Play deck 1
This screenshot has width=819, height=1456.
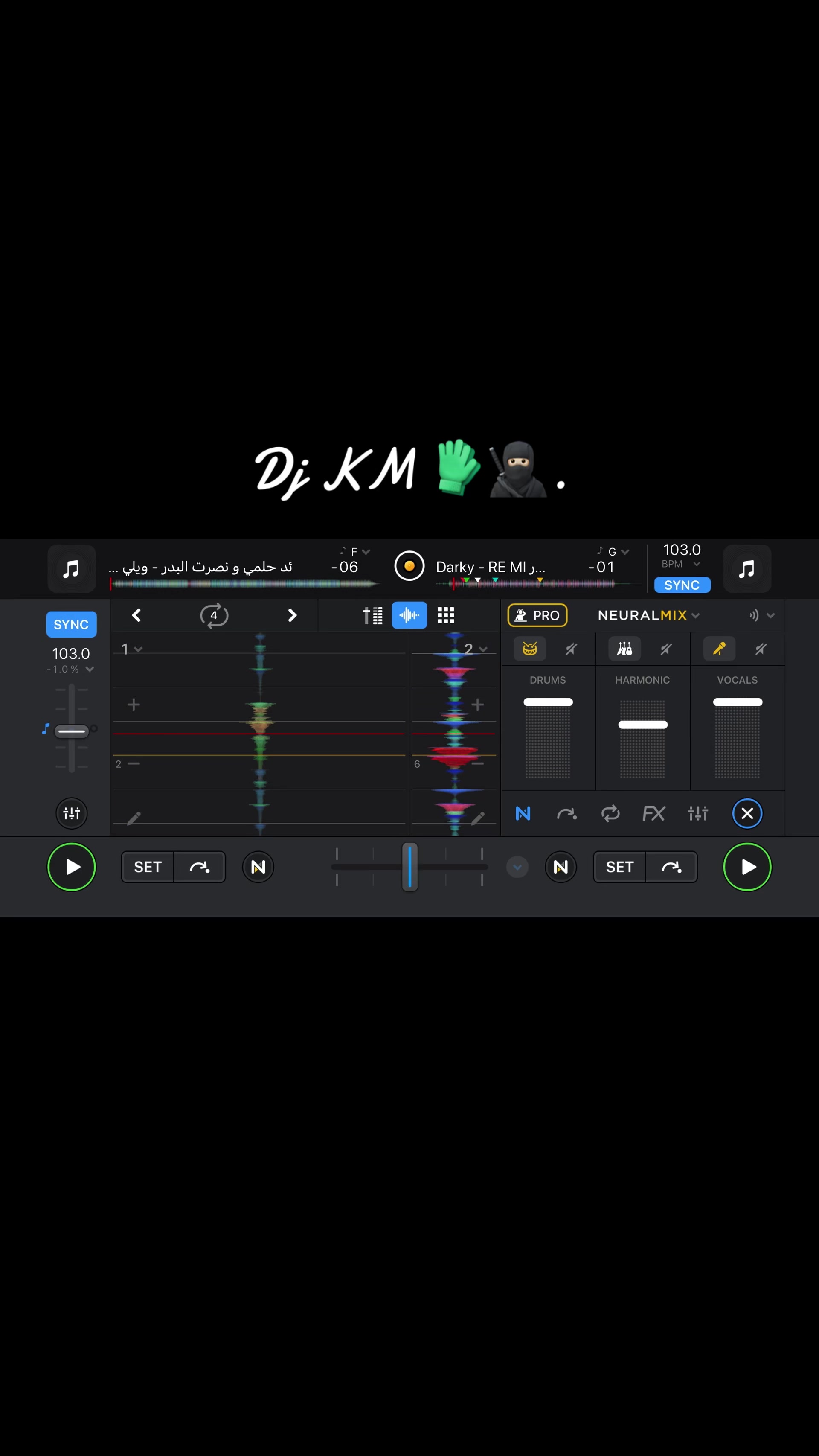pyautogui.click(x=71, y=867)
